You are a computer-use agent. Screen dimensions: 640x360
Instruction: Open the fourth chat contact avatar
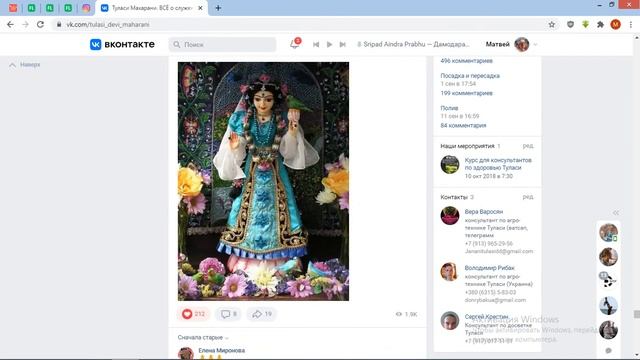pos(608,306)
